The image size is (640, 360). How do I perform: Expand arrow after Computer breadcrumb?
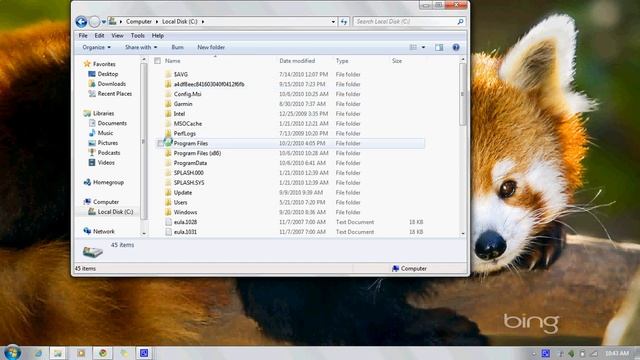pyautogui.click(x=157, y=22)
